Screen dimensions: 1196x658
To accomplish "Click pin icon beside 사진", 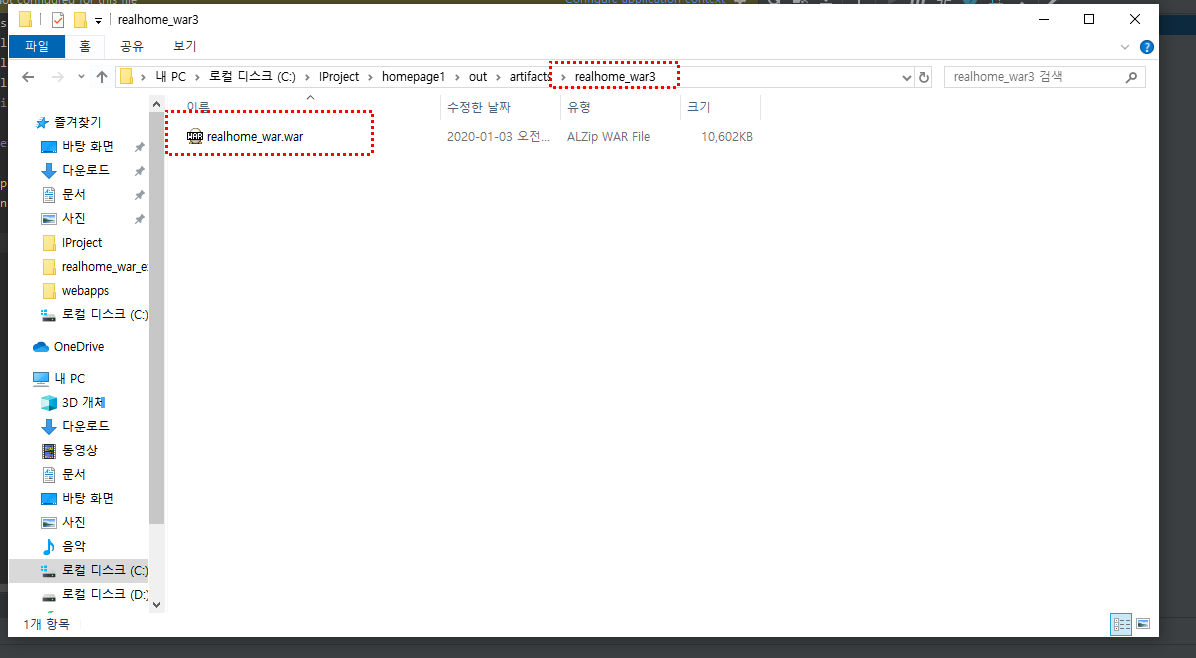I will tap(140, 219).
